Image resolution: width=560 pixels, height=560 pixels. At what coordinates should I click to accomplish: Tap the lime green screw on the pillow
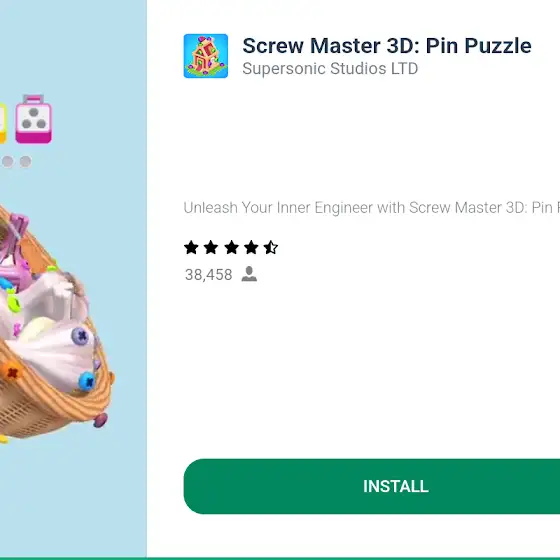(x=14, y=304)
